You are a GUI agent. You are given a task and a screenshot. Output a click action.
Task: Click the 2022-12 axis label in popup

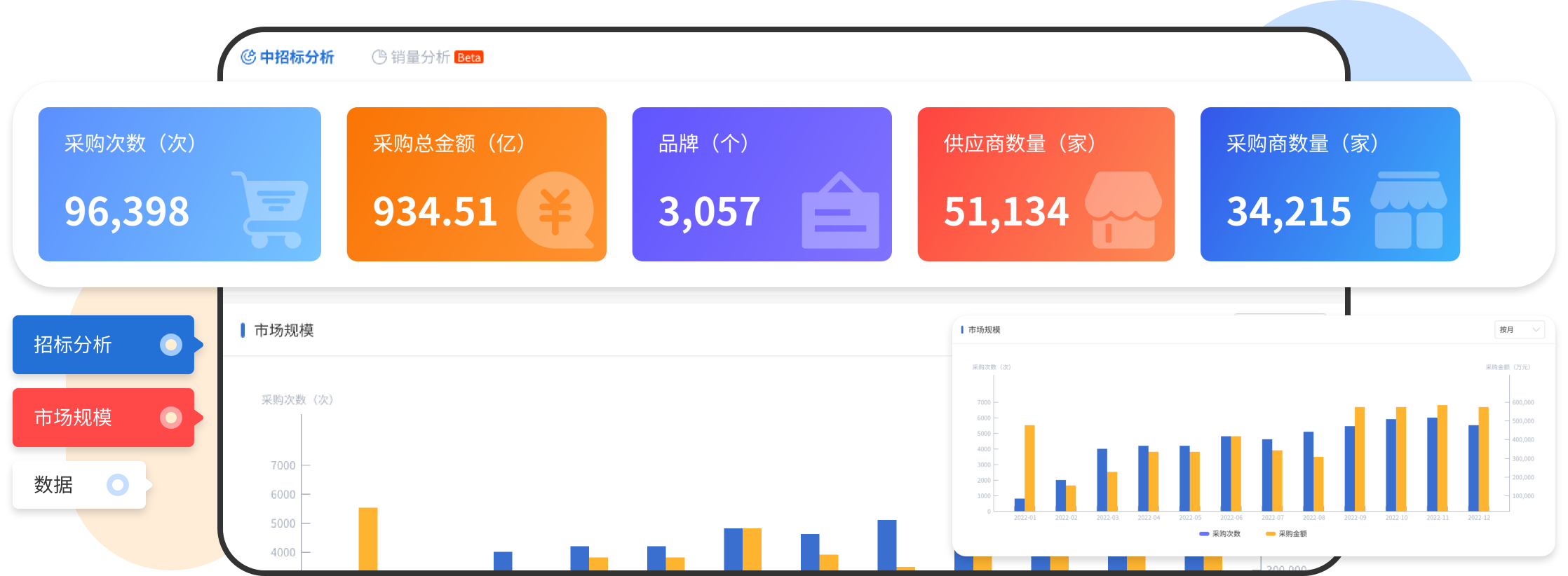(1479, 518)
